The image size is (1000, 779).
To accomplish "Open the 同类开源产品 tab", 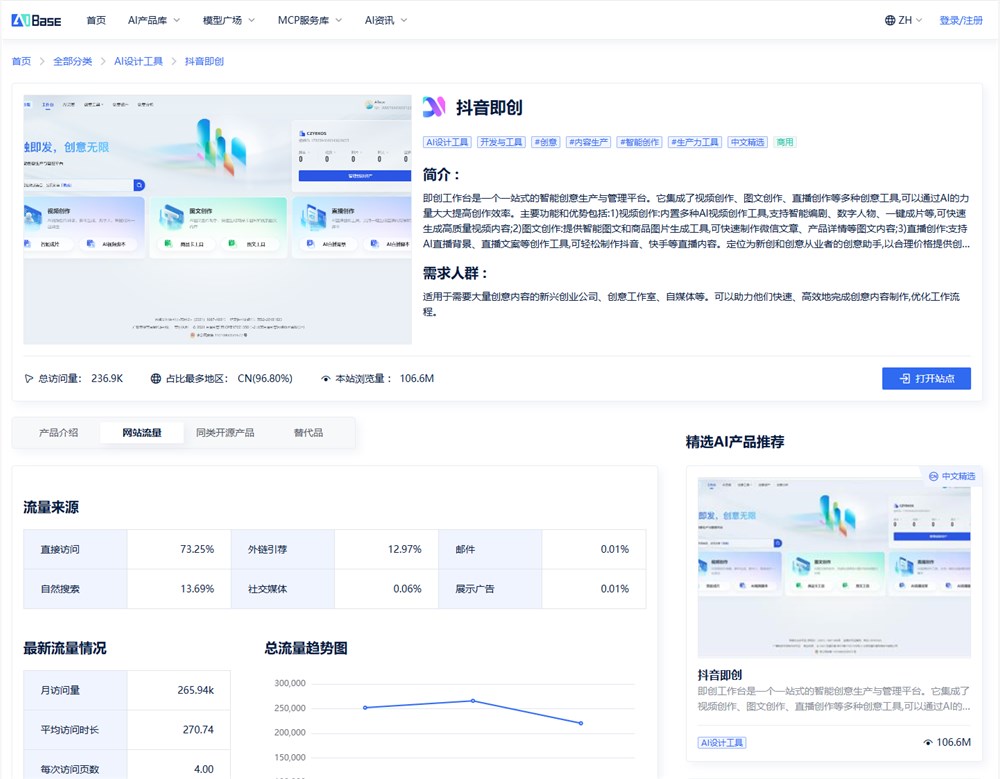I will [225, 433].
